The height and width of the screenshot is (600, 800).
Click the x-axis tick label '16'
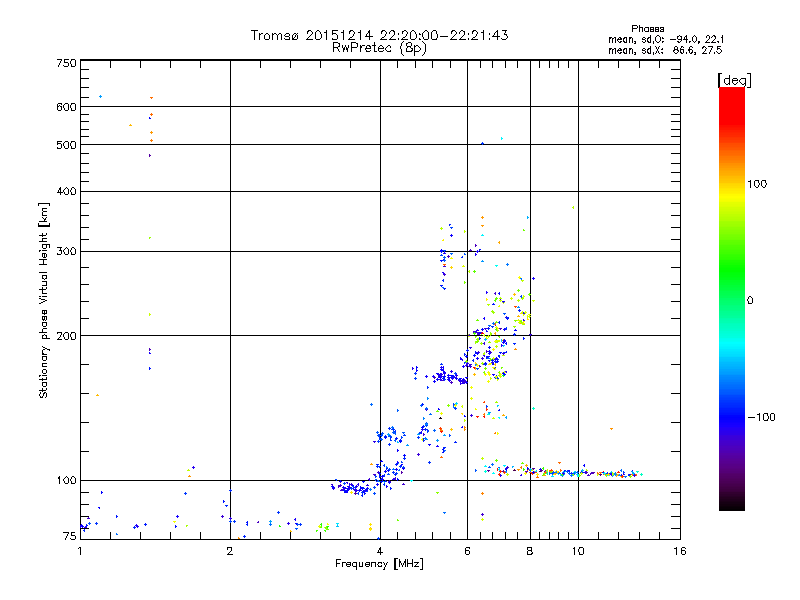pos(680,551)
